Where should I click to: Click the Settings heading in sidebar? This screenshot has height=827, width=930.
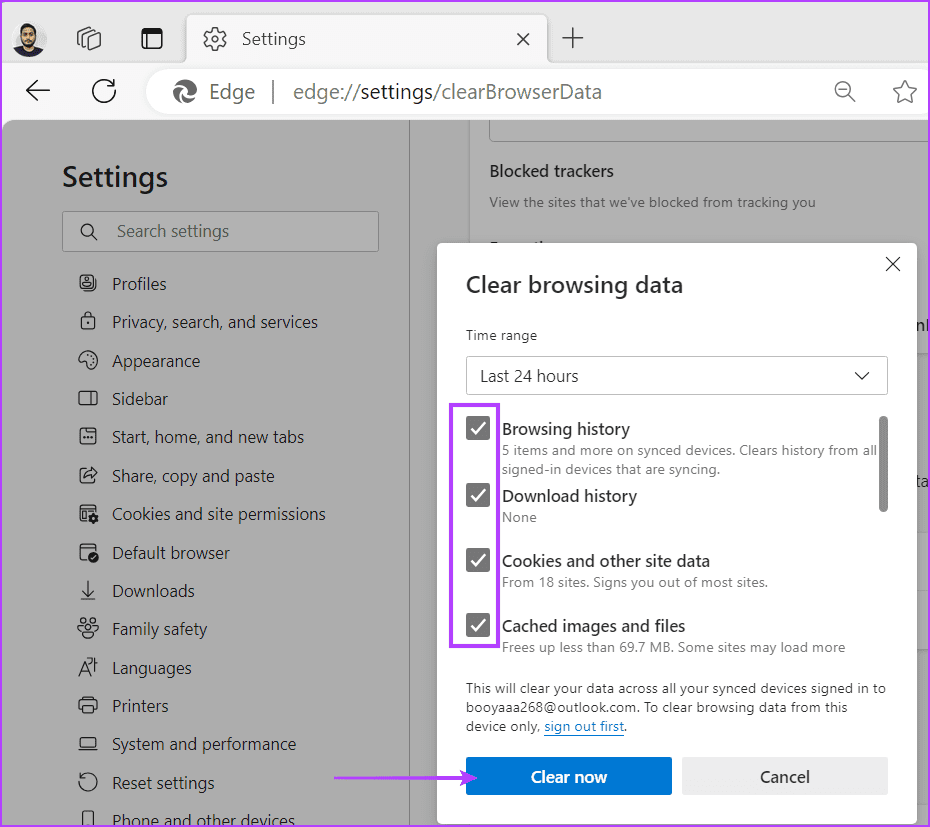pos(115,177)
